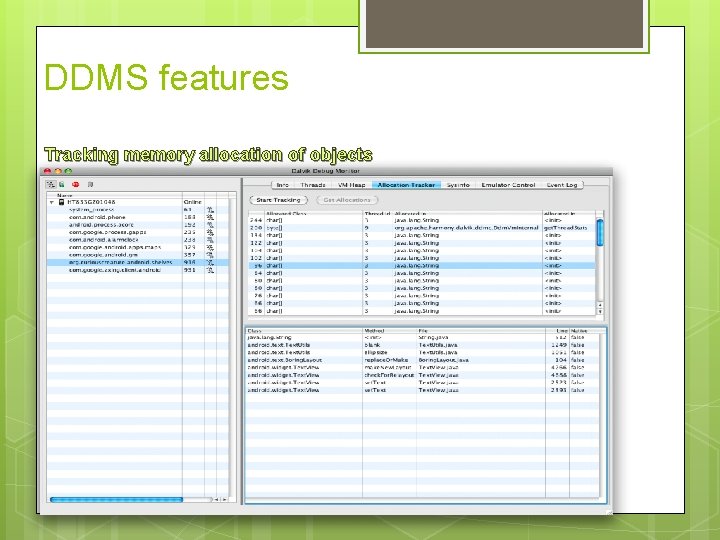Screen dimensions: 720x540
Task: Select the Allocation Tracker tab
Action: tap(406, 185)
